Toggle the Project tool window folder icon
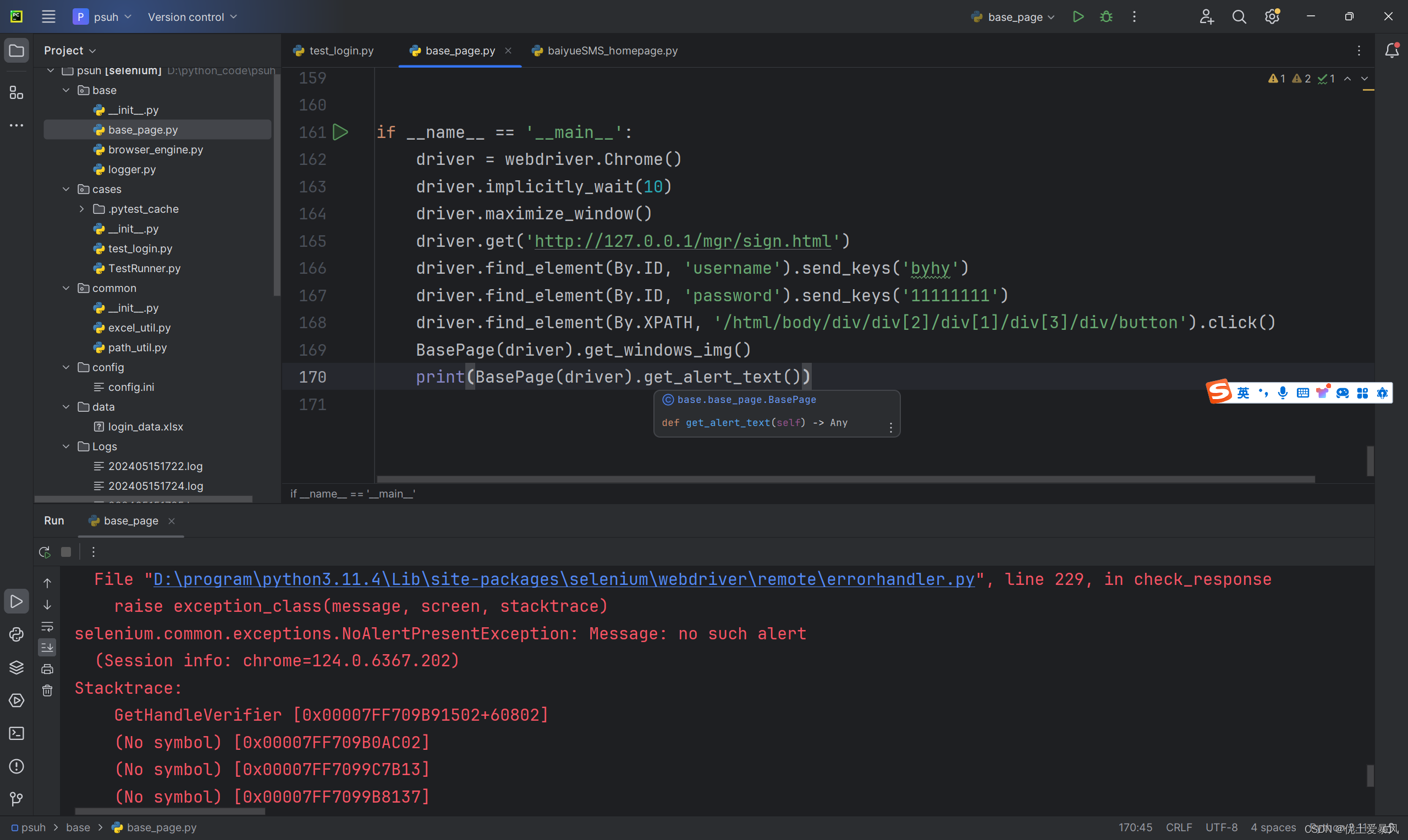The height and width of the screenshot is (840, 1408). [16, 51]
